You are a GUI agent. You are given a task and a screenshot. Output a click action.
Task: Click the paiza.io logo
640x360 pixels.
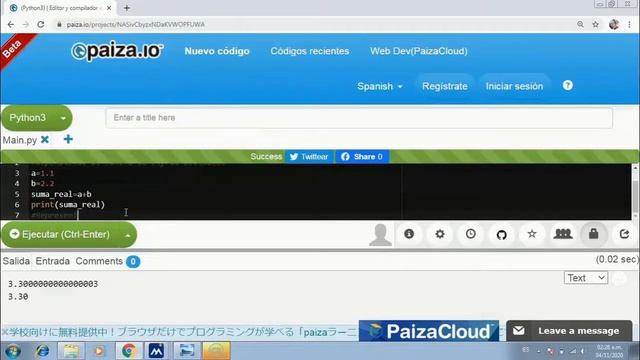pos(117,51)
